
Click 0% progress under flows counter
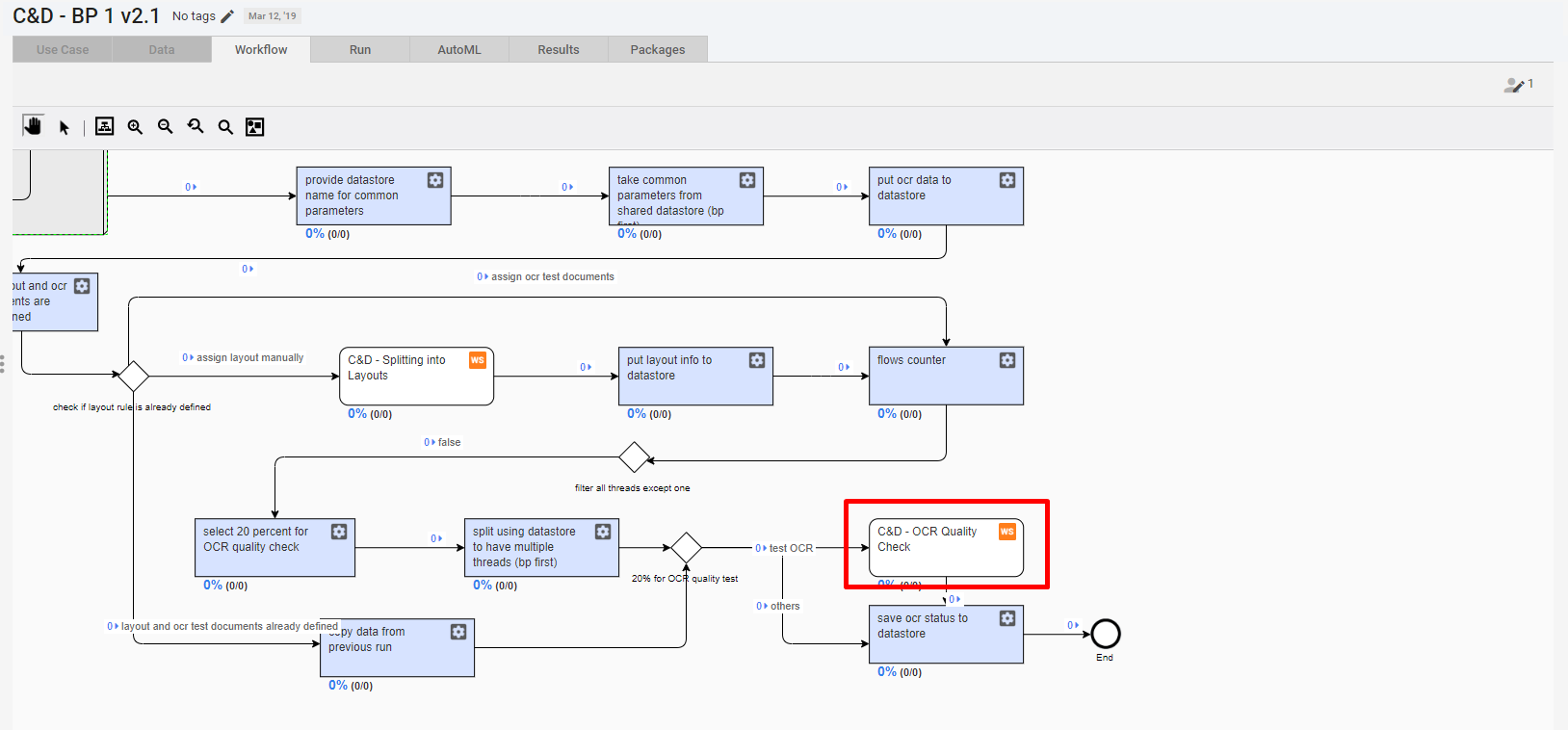pyautogui.click(x=887, y=413)
